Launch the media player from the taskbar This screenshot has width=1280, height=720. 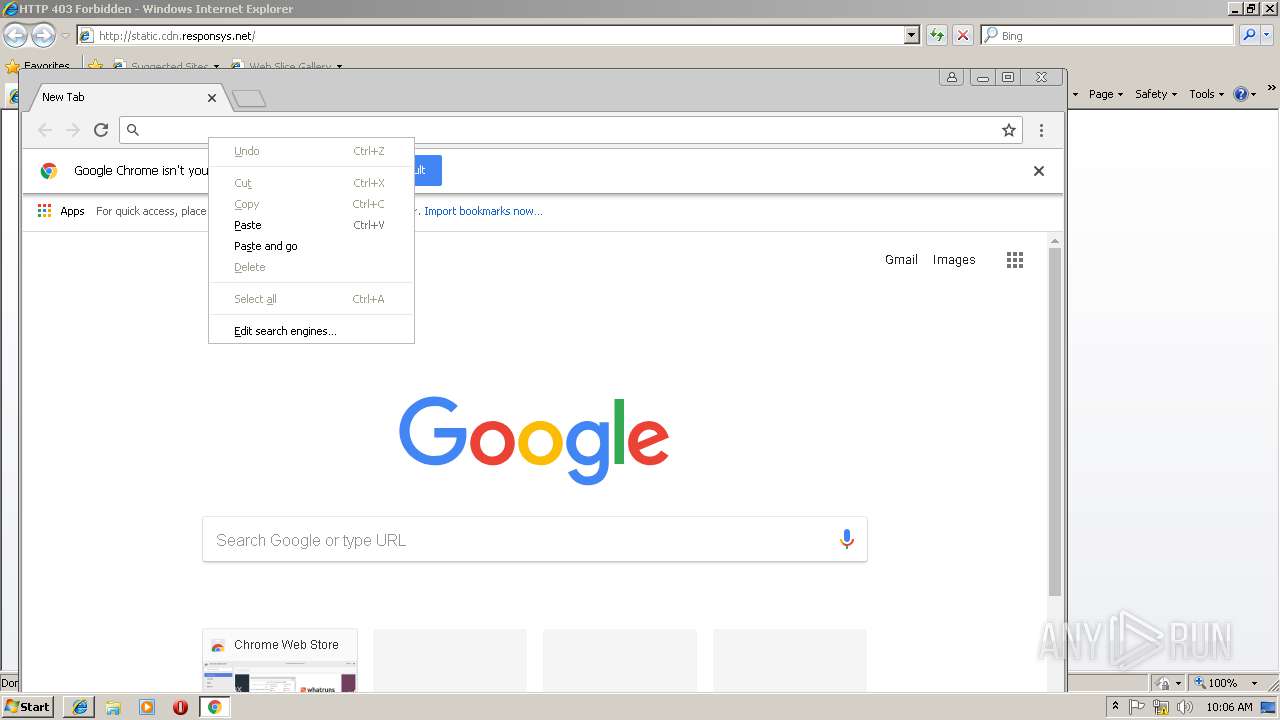coord(147,707)
